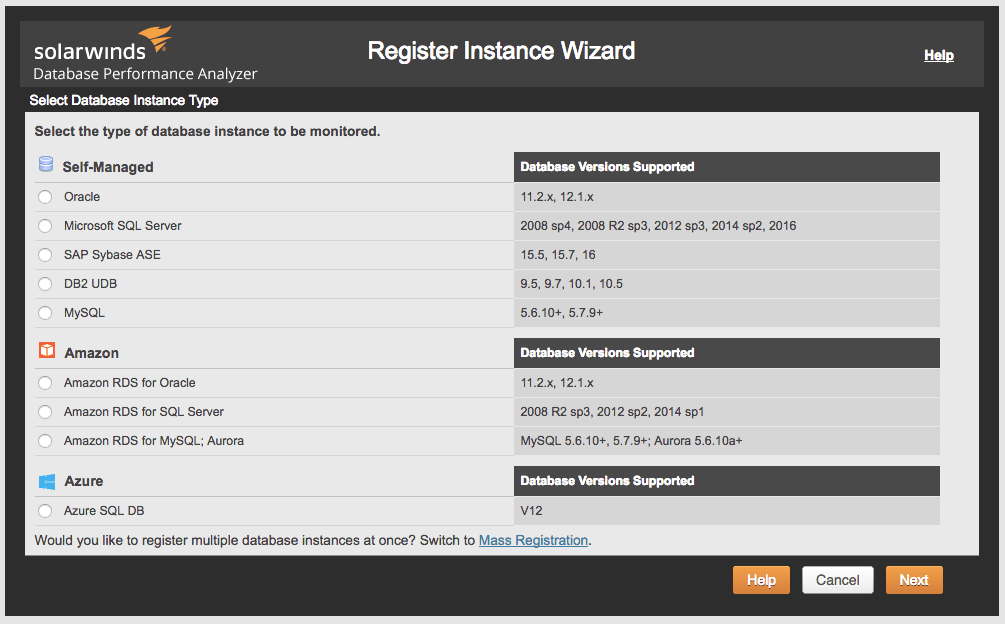
Task: Click the orange Amazon box icon
Action: (47, 350)
